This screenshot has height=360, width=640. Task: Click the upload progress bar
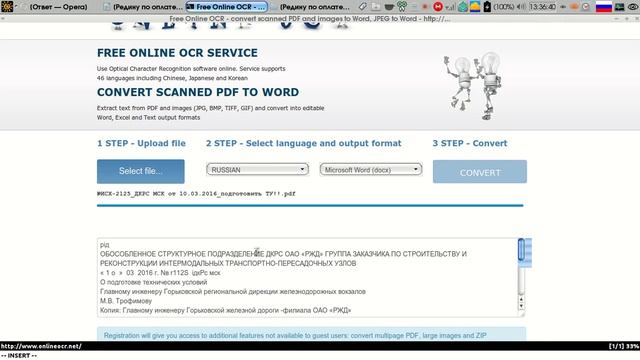click(x=310, y=206)
